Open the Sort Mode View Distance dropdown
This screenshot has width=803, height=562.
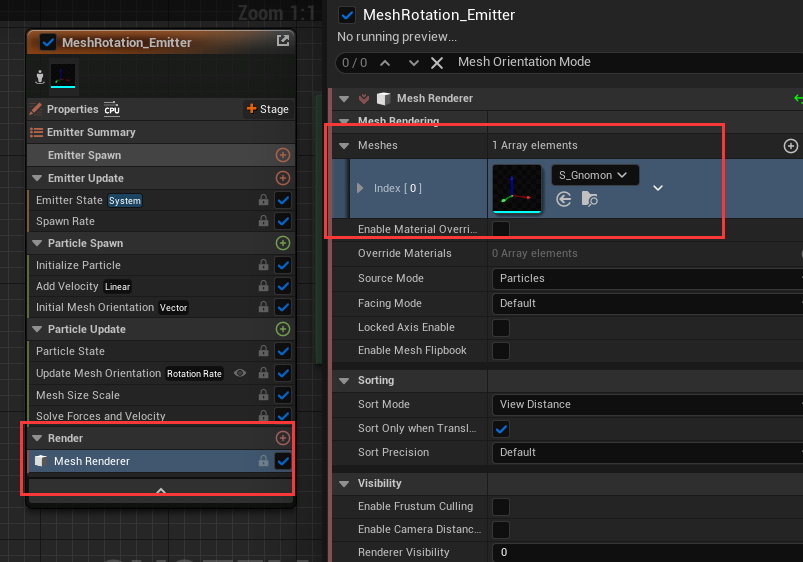(646, 405)
